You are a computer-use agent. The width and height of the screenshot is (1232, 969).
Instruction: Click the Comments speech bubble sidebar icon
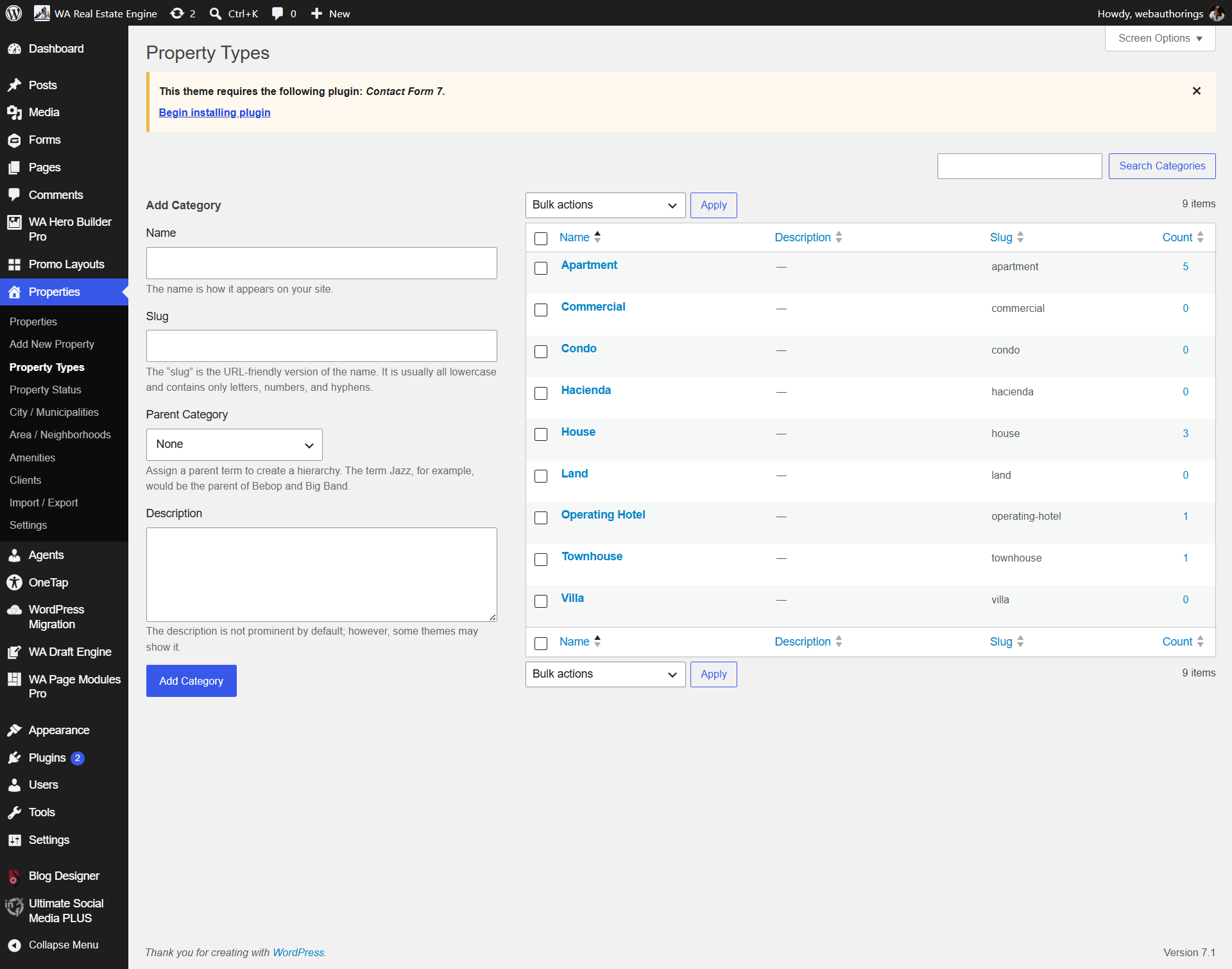(x=14, y=195)
